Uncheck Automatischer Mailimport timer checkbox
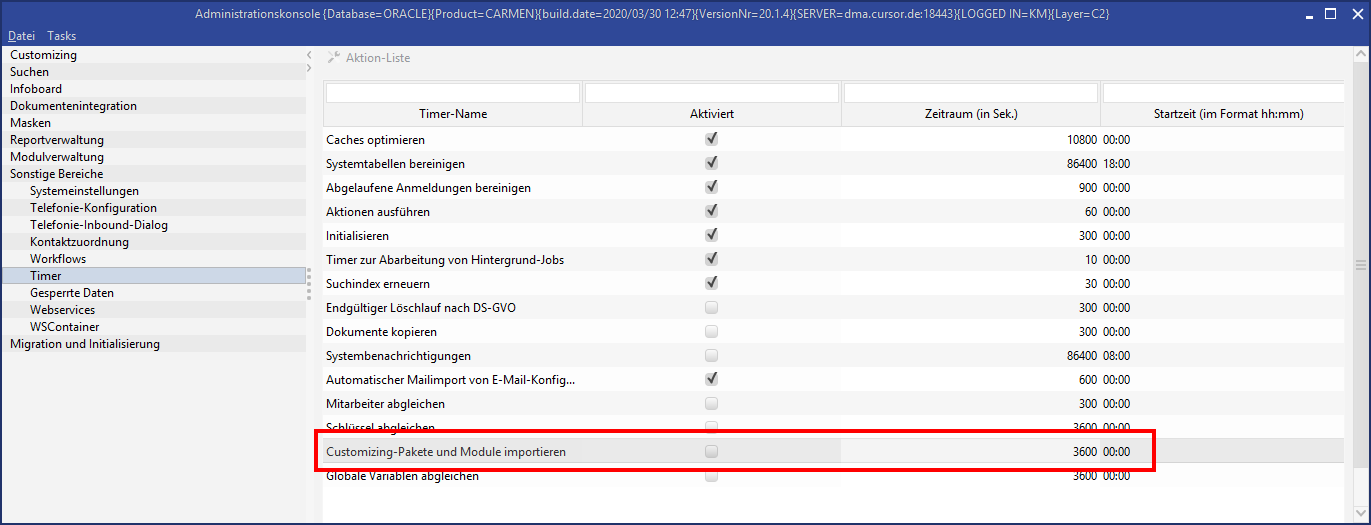The height and width of the screenshot is (525, 1371). [712, 380]
